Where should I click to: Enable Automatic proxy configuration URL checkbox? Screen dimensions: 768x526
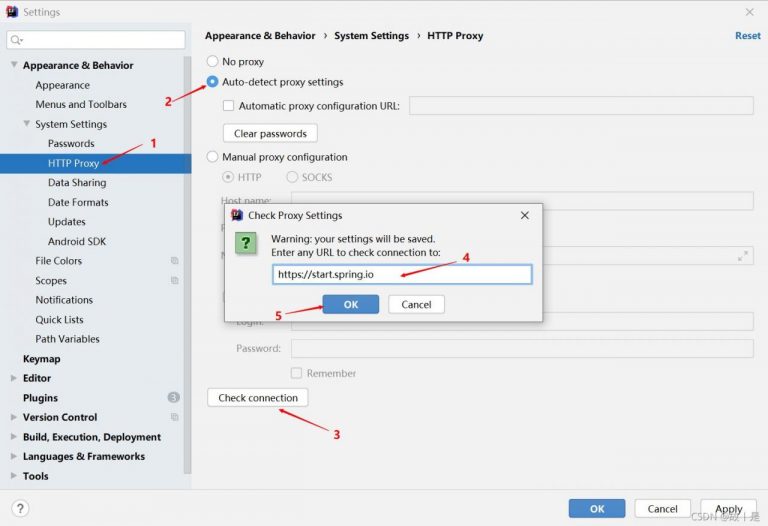coord(228,106)
